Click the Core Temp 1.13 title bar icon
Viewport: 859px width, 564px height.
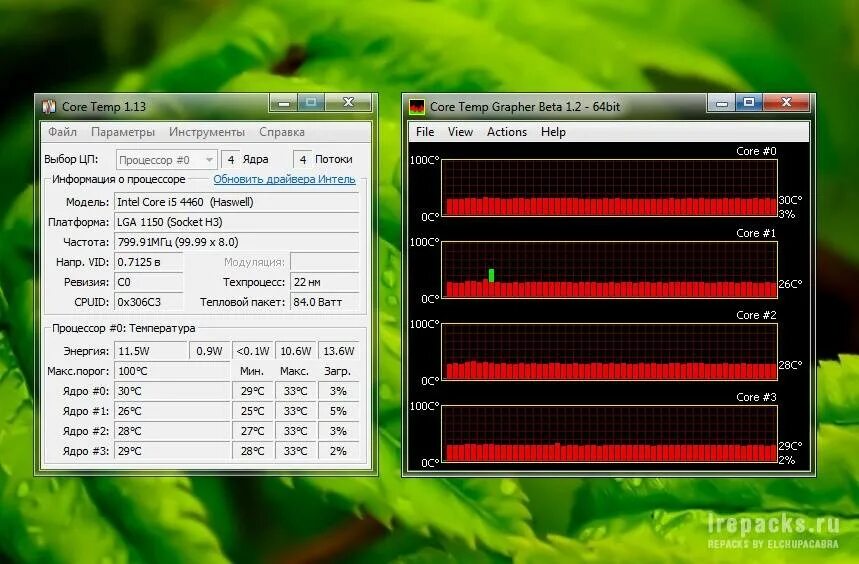49,106
